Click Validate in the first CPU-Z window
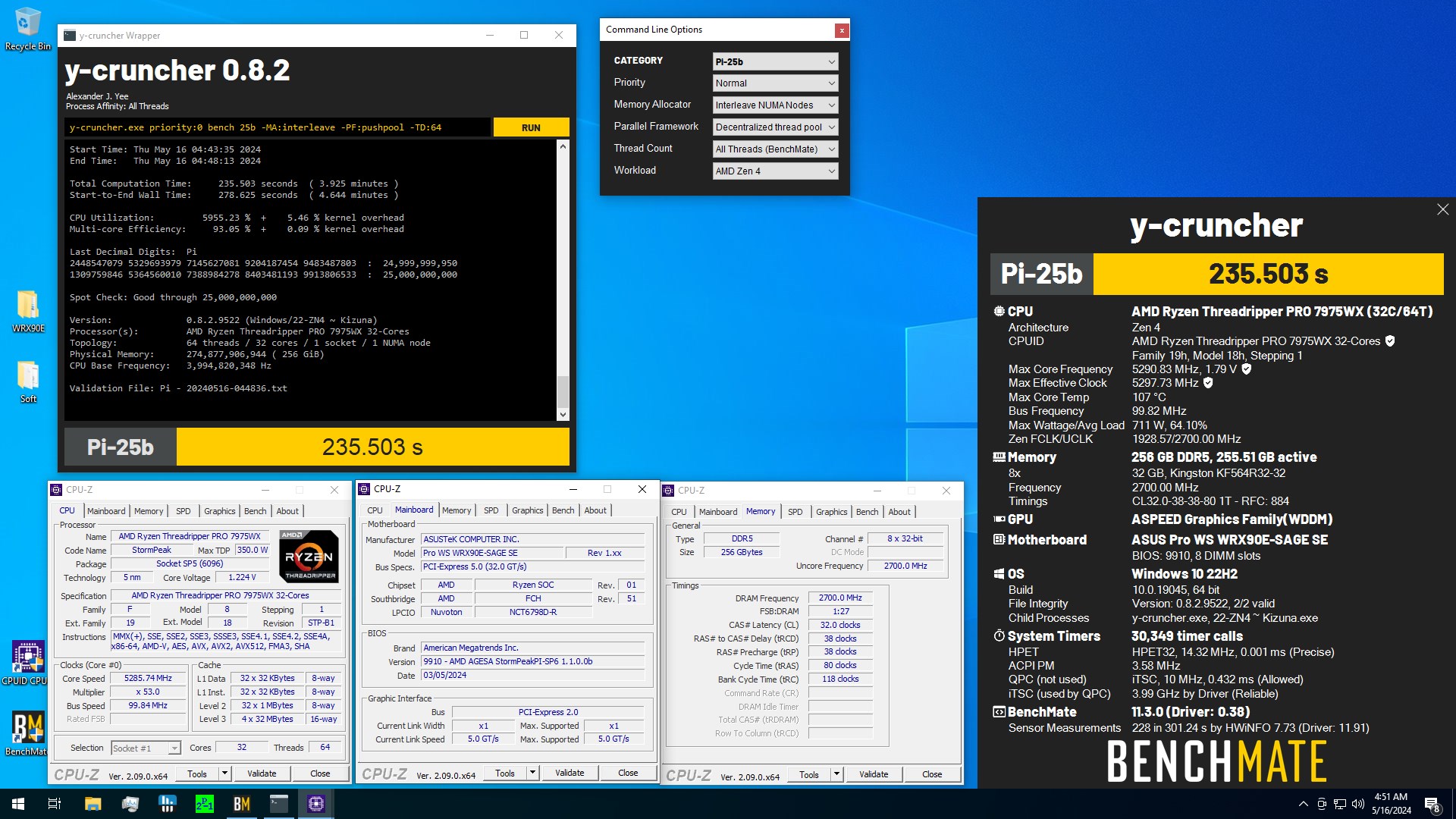 (262, 773)
